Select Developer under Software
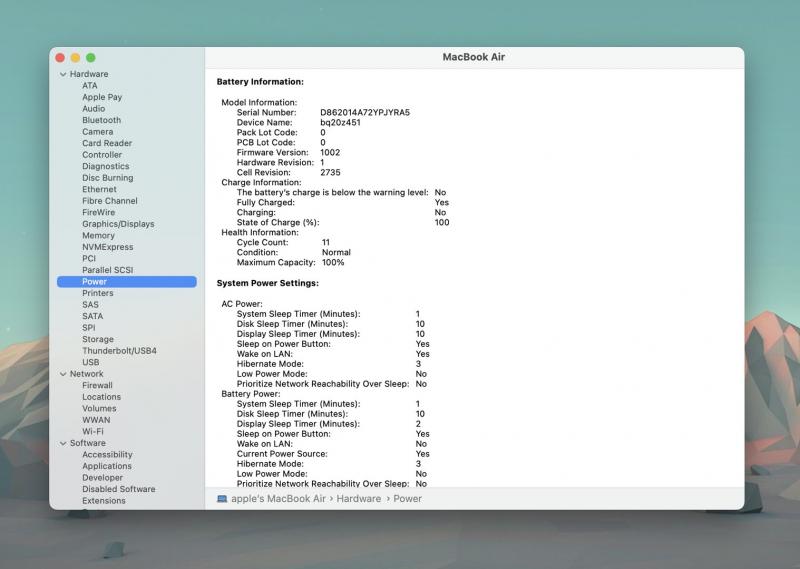The height and width of the screenshot is (569, 800). point(103,478)
